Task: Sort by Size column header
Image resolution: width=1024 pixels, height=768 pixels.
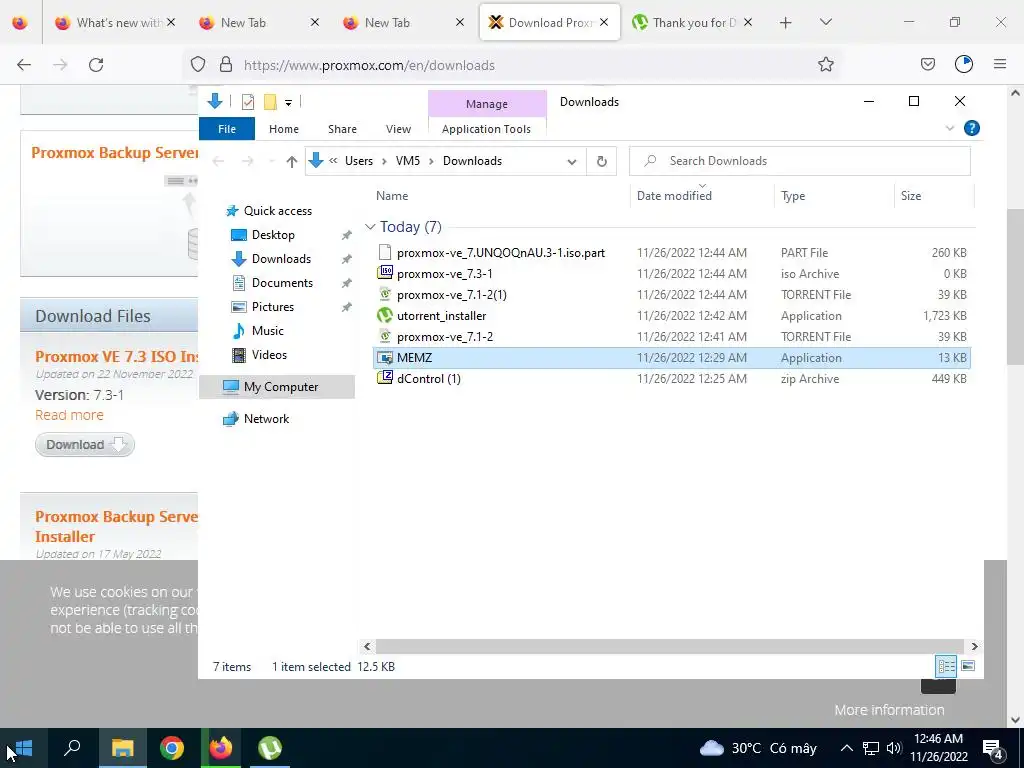Action: [x=934, y=196]
